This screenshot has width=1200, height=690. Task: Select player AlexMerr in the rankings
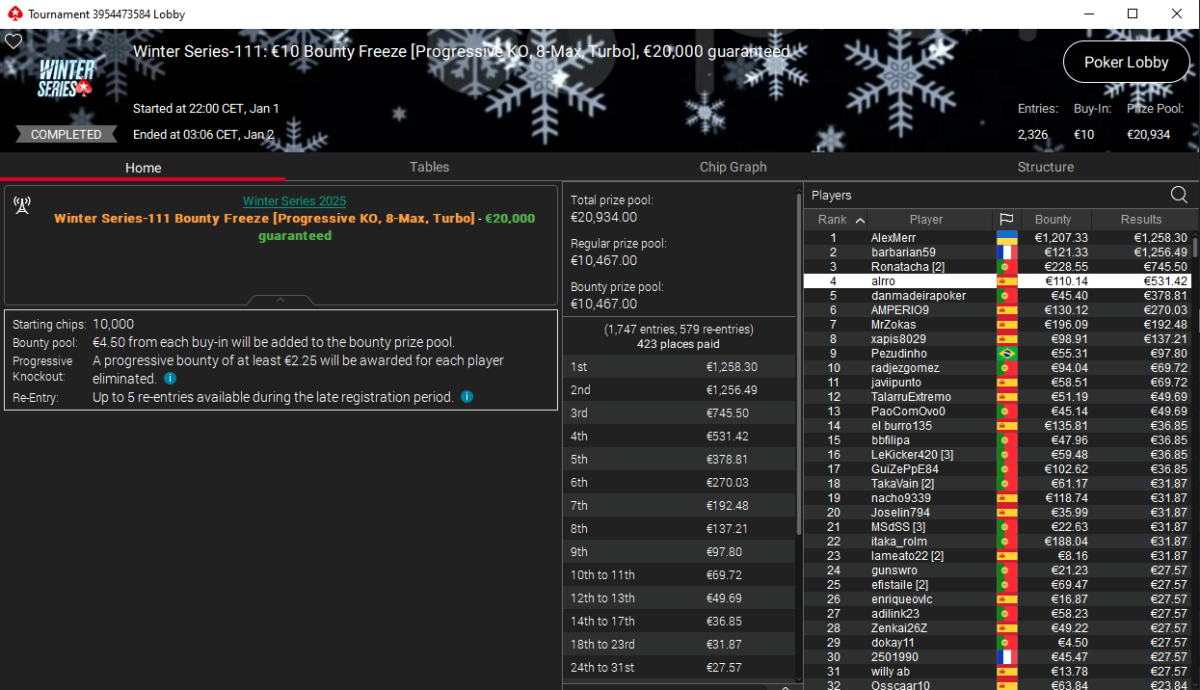[893, 238]
